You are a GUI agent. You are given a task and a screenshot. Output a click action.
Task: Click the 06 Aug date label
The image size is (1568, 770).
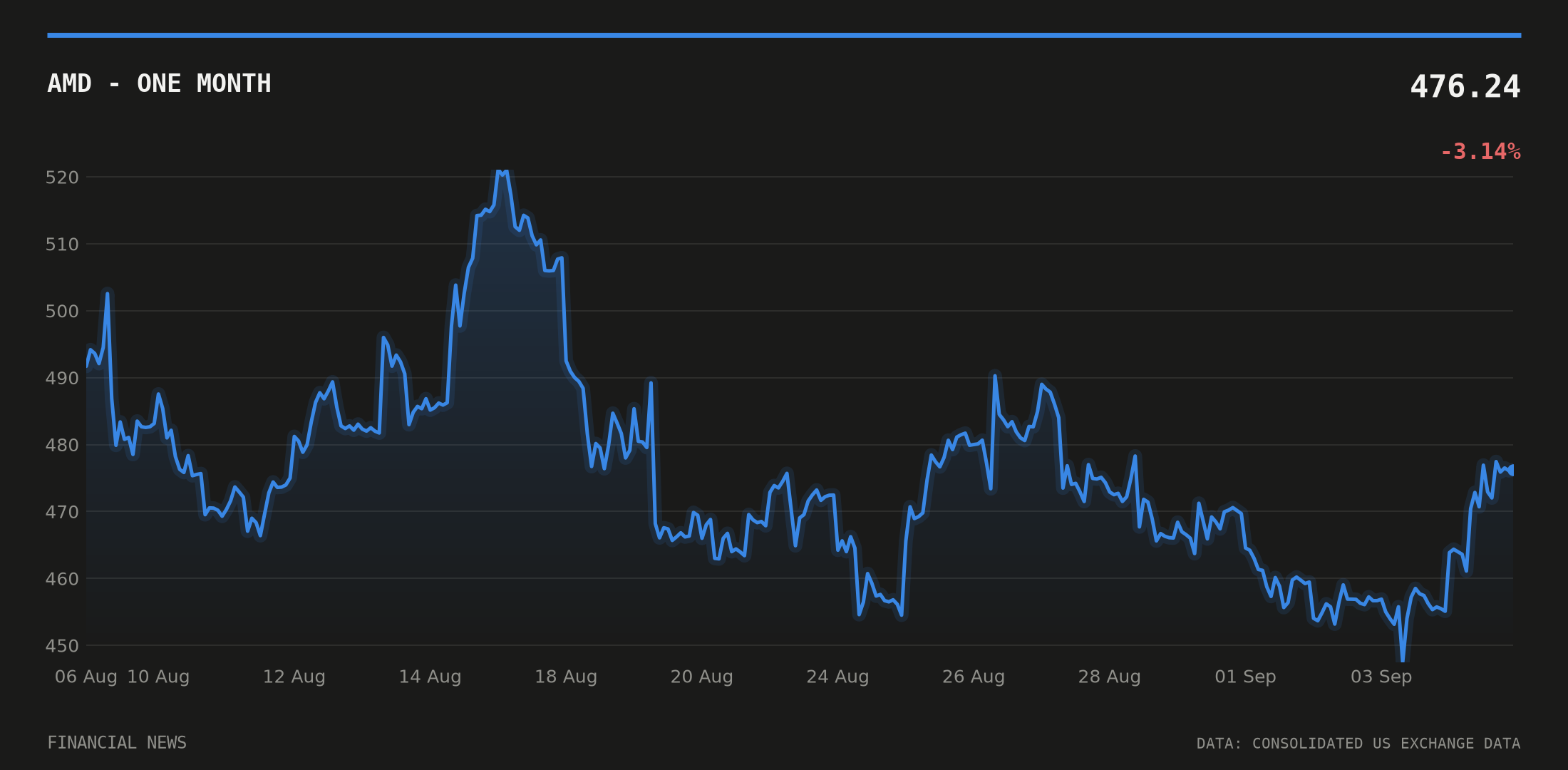(x=86, y=677)
